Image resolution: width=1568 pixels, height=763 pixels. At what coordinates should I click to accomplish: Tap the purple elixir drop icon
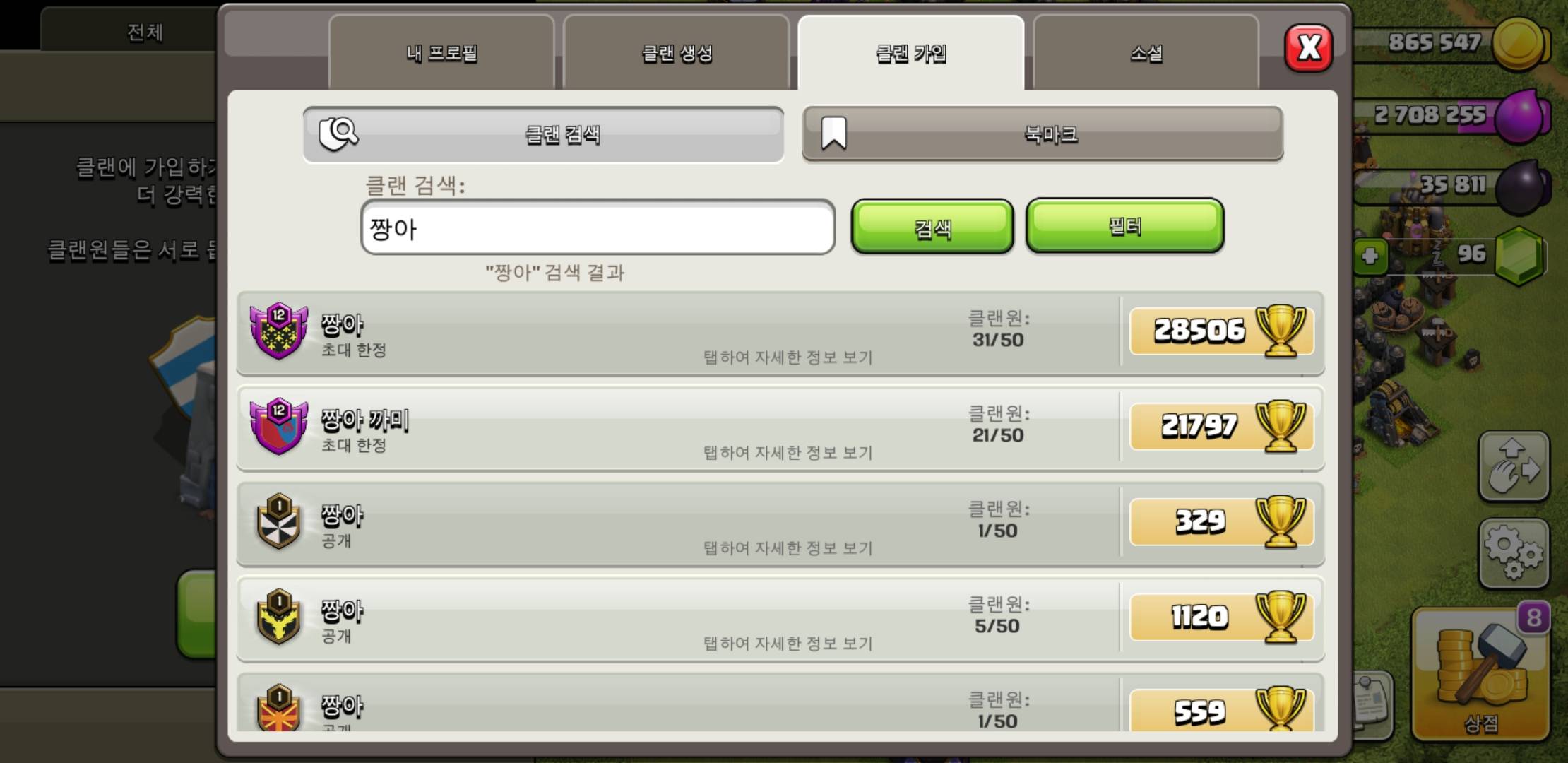pos(1521,116)
